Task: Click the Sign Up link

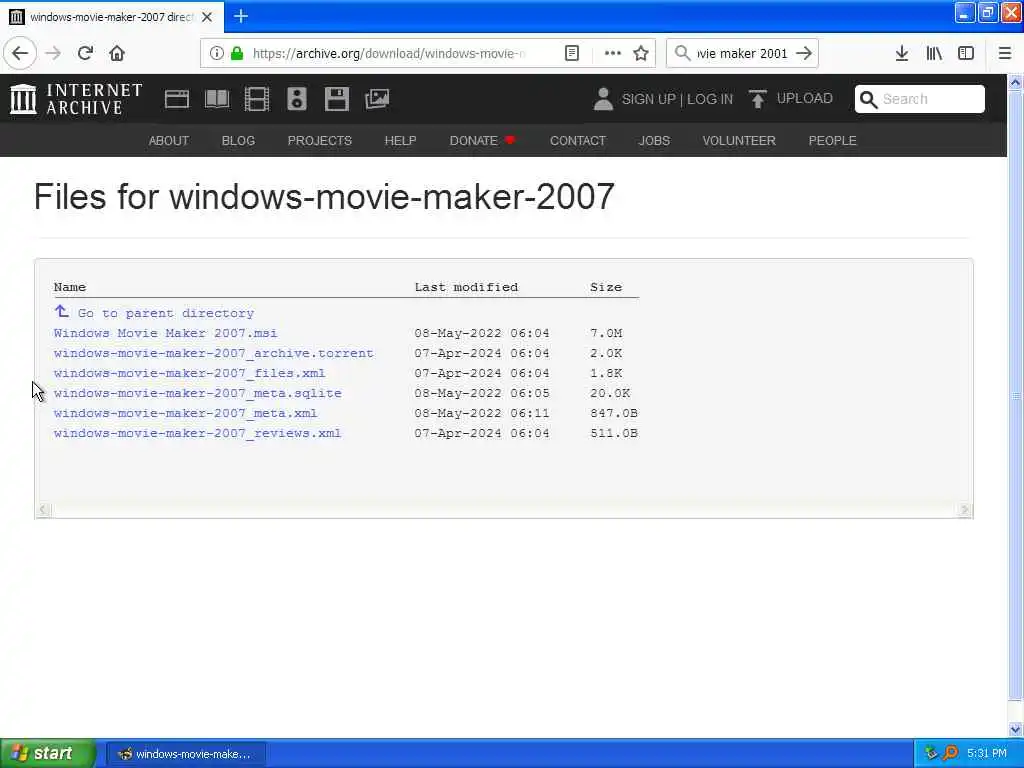Action: (648, 99)
